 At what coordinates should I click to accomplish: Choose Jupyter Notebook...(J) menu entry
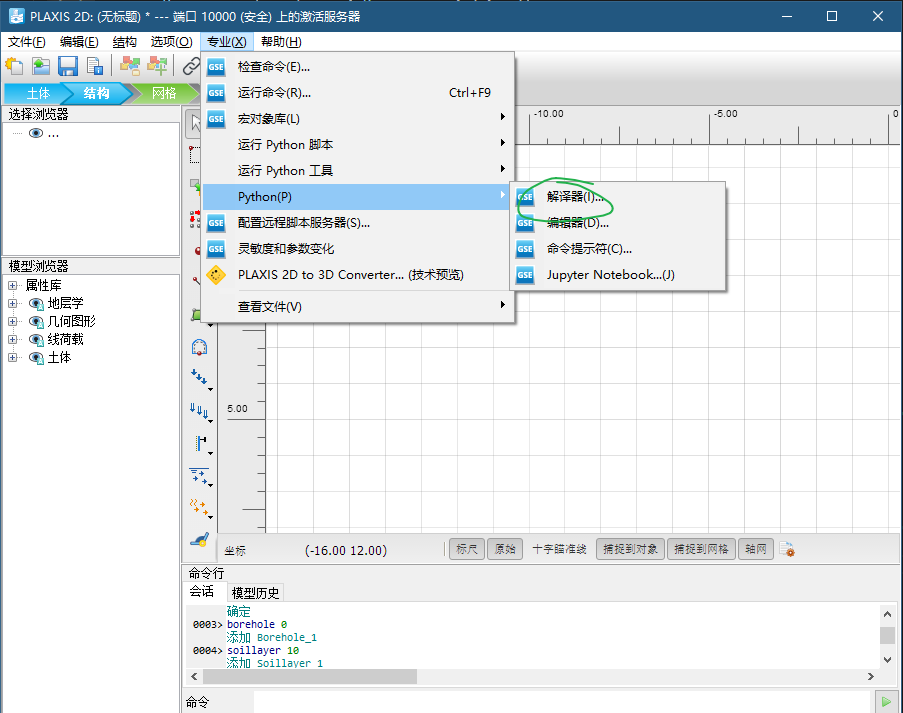(x=617, y=275)
